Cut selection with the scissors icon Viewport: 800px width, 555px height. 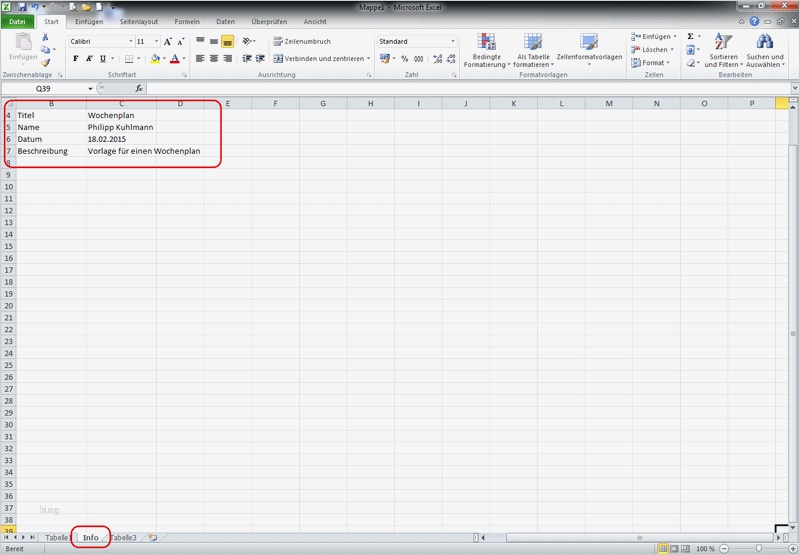(45, 37)
